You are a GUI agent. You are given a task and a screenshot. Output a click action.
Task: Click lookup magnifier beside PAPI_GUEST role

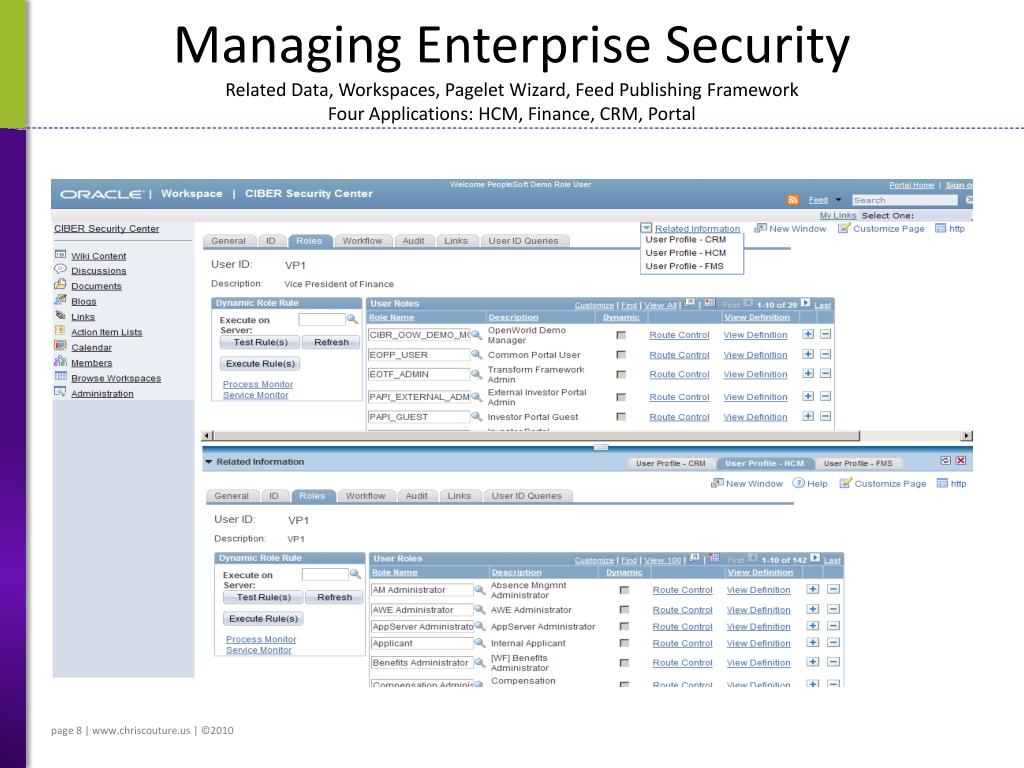(477, 417)
